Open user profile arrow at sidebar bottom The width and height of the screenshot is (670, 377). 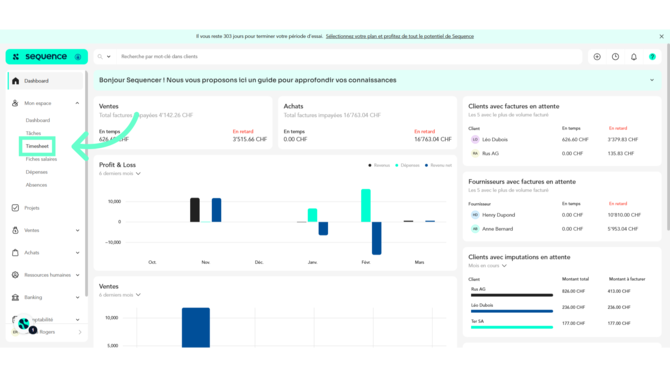(x=80, y=332)
